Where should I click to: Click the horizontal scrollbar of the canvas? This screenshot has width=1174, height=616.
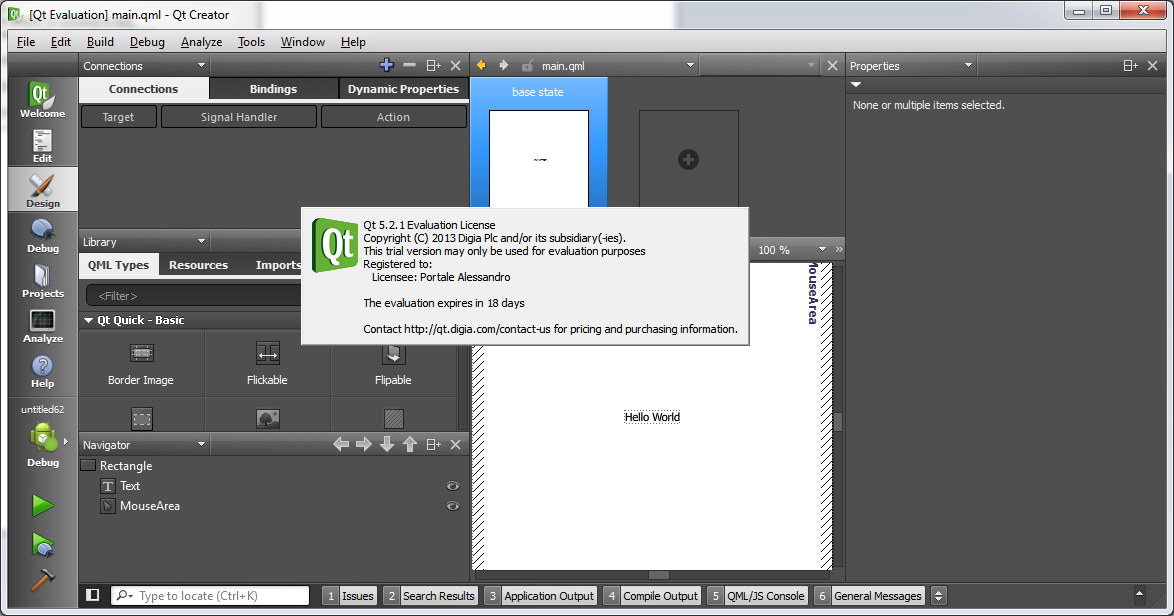pos(658,575)
